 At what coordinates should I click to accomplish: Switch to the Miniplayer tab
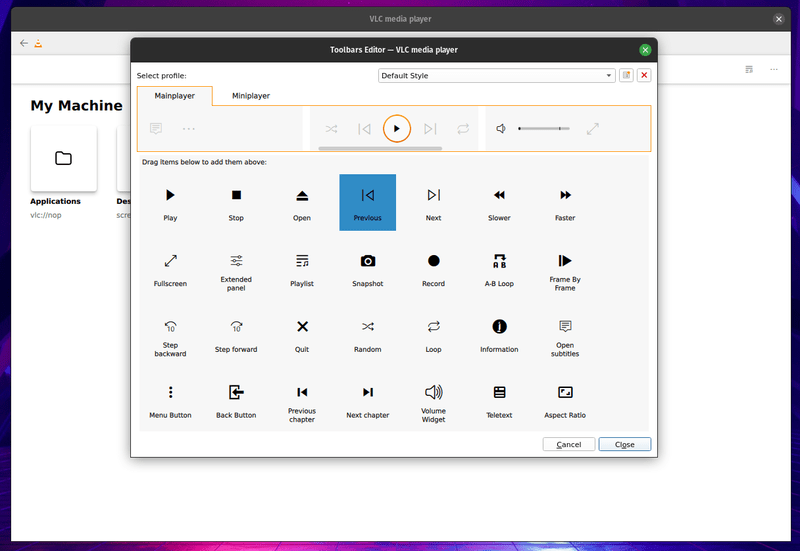[251, 96]
